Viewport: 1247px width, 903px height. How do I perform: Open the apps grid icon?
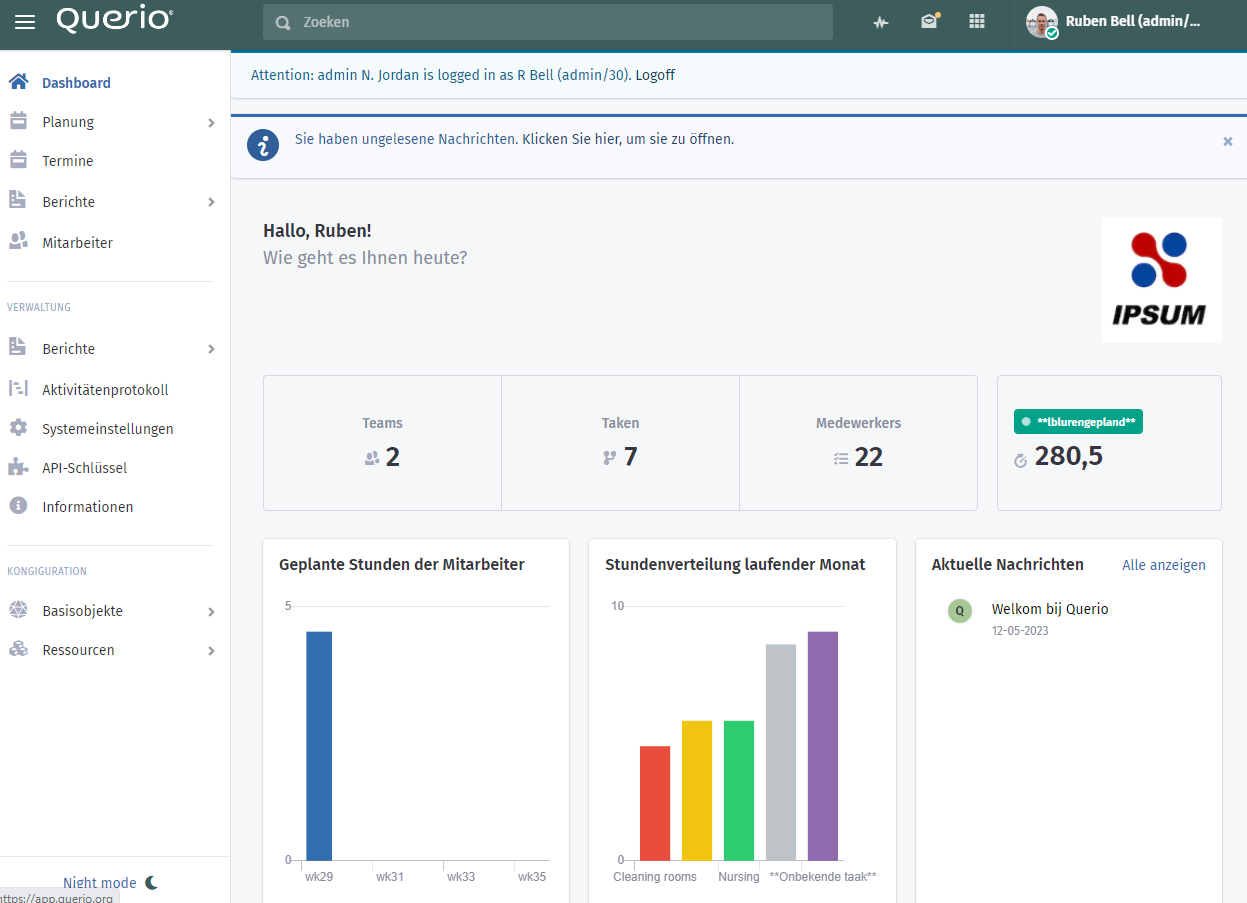[x=977, y=21]
